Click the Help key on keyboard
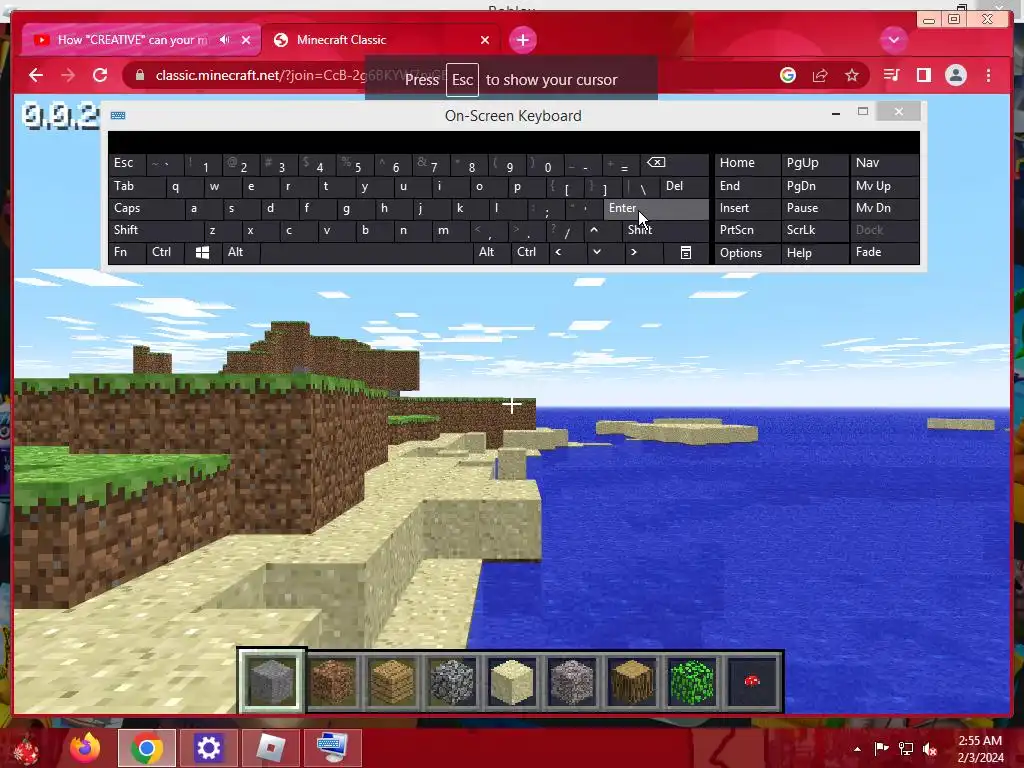This screenshot has height=768, width=1024. (814, 252)
